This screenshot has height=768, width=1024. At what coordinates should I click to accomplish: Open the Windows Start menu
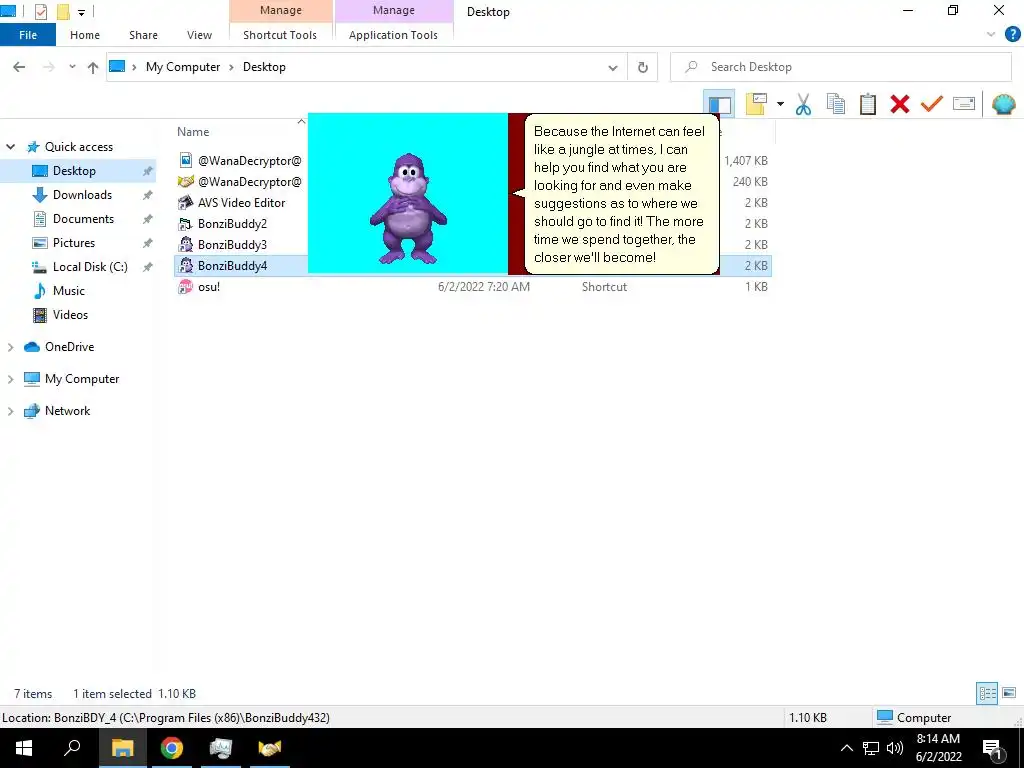click(x=24, y=748)
